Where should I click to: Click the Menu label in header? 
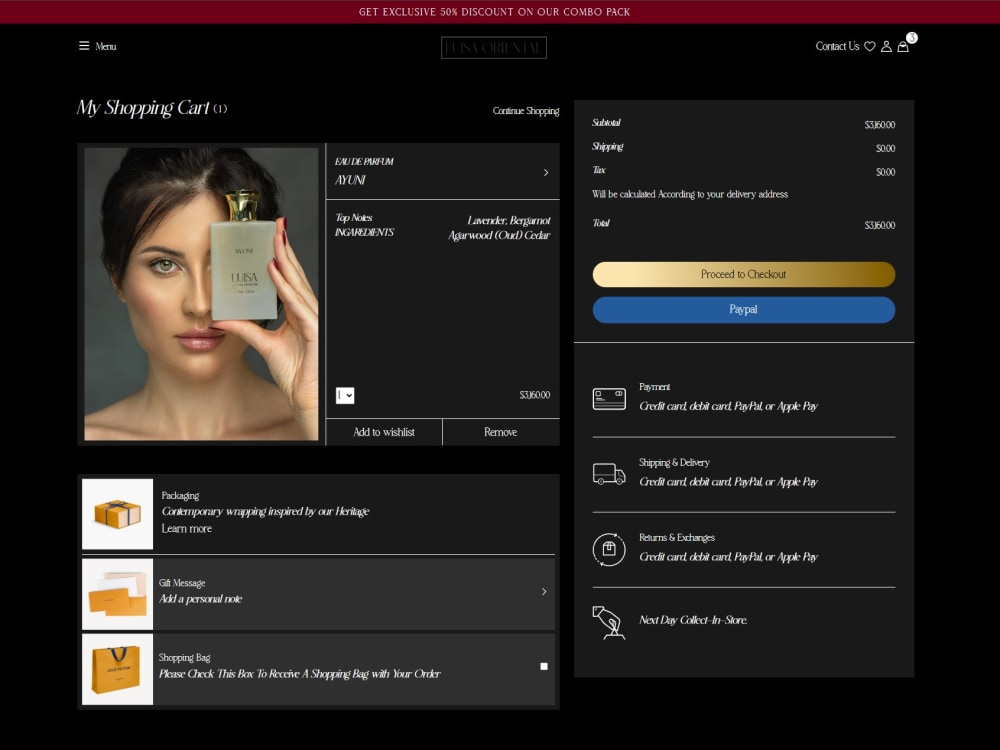pos(106,47)
